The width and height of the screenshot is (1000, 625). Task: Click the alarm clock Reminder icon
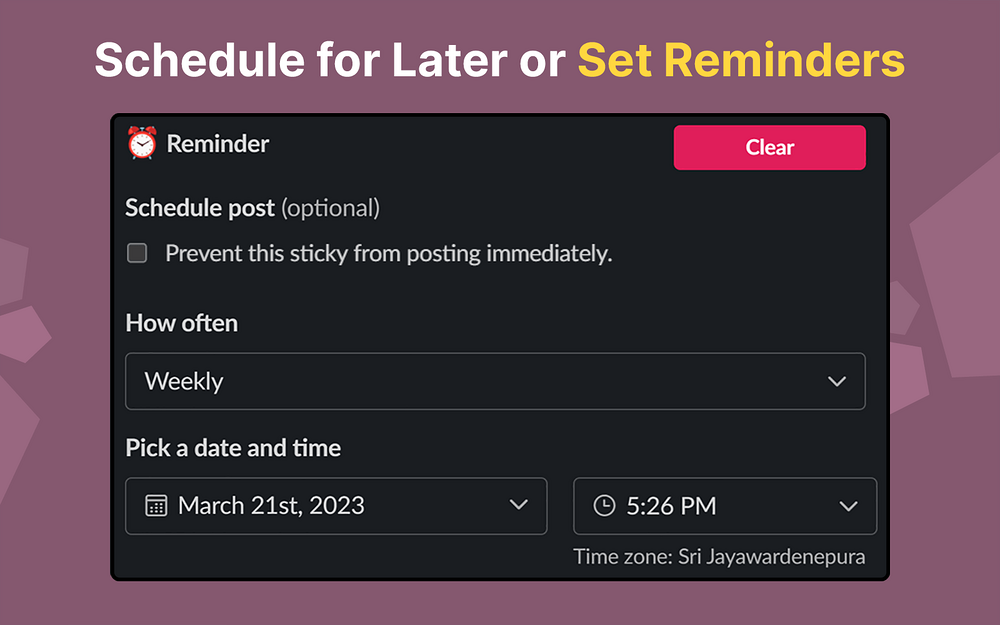tap(142, 143)
